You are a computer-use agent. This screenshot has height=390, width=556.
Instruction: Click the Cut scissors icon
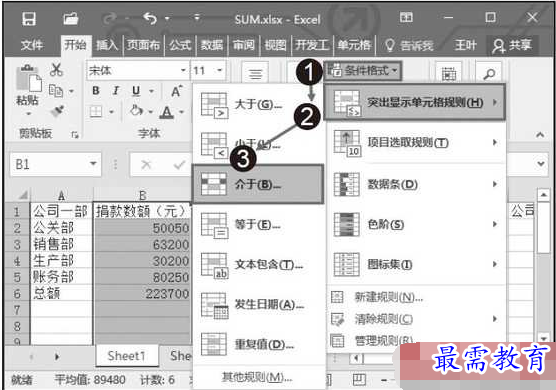pyautogui.click(x=56, y=70)
